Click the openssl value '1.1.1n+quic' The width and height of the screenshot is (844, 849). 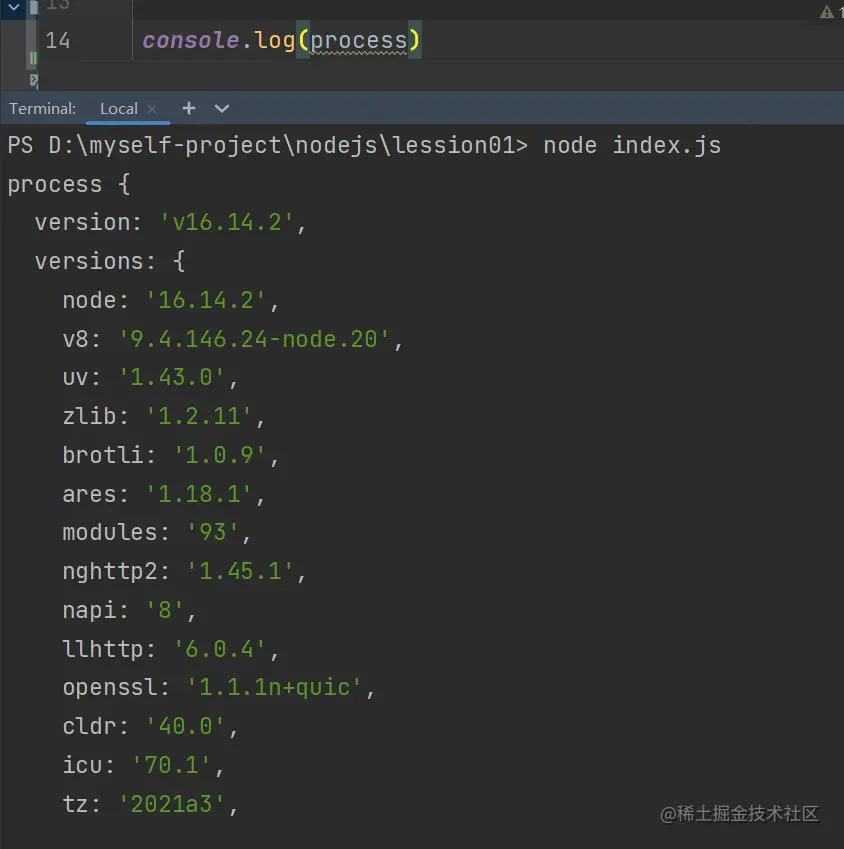[274, 688]
